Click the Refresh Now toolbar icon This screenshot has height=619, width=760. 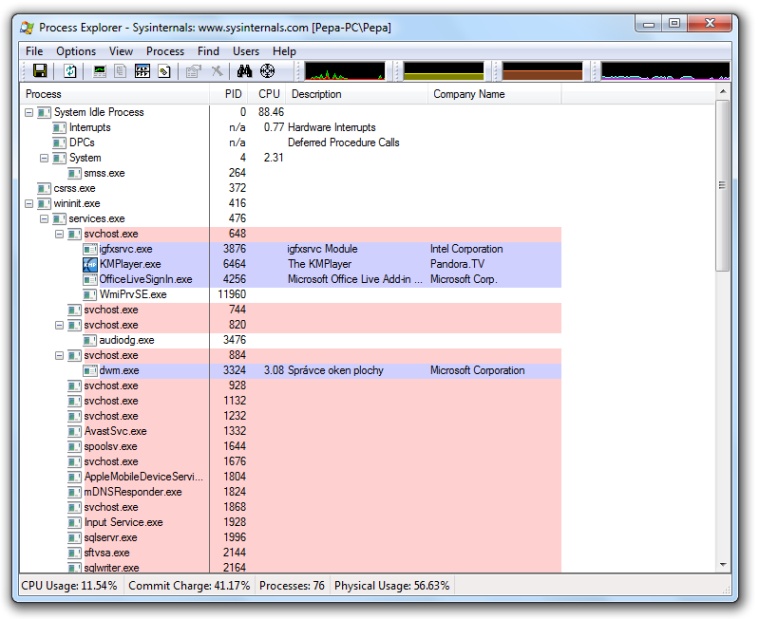70,71
